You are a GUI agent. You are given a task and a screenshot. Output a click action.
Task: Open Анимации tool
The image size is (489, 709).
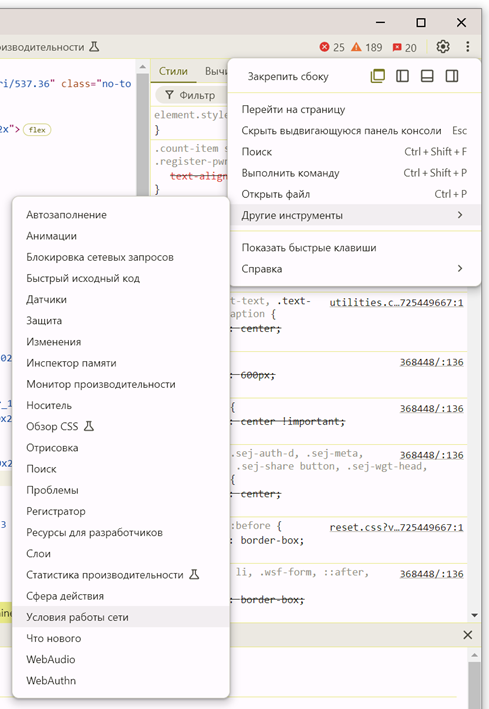(x=121, y=236)
